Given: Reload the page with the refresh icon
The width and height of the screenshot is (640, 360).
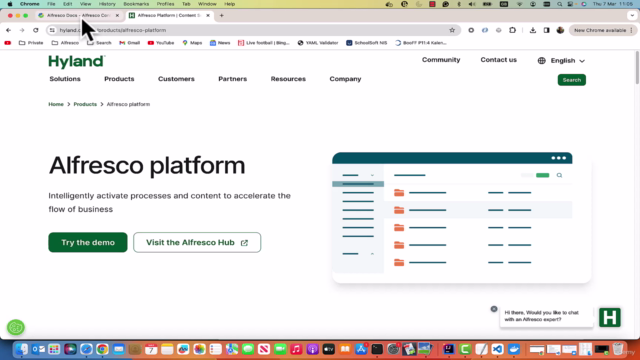Looking at the screenshot, I should pos(36,30).
